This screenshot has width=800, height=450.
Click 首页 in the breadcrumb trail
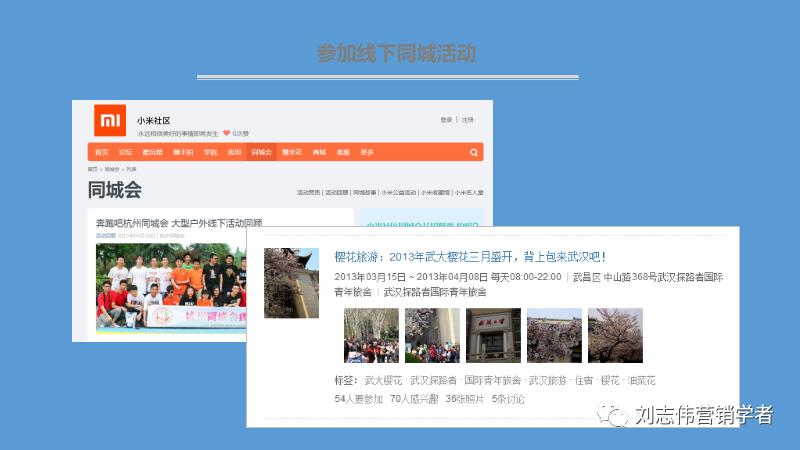click(92, 169)
